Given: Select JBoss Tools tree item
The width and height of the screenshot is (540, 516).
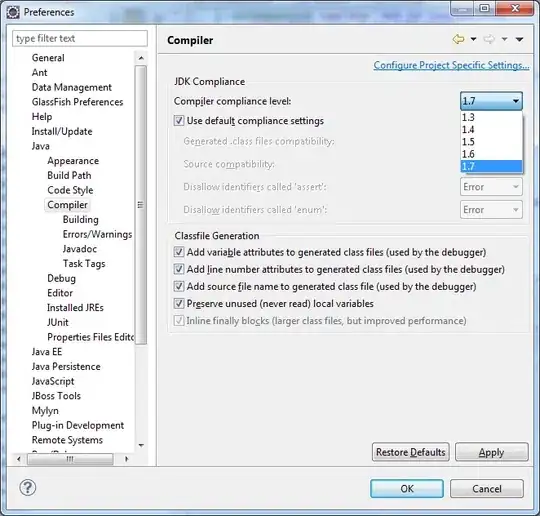Looking at the screenshot, I should (x=56, y=396).
